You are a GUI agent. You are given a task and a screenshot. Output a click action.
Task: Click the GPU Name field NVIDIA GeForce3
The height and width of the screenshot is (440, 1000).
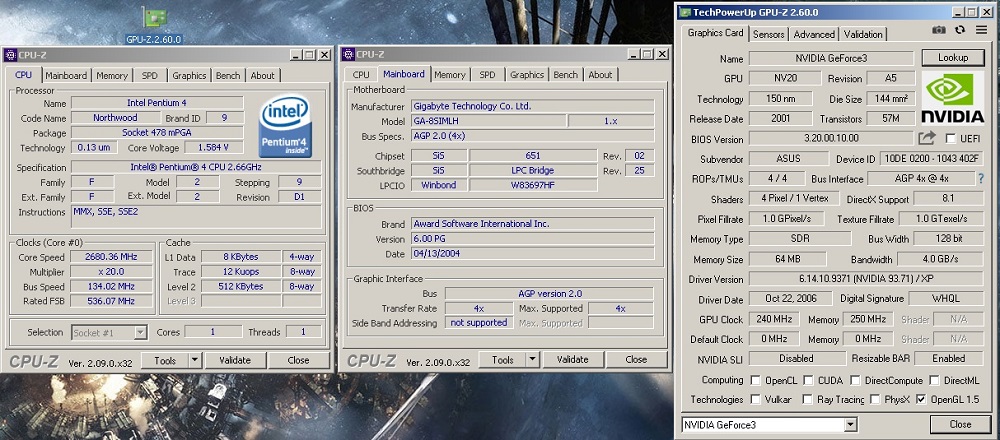pos(831,58)
